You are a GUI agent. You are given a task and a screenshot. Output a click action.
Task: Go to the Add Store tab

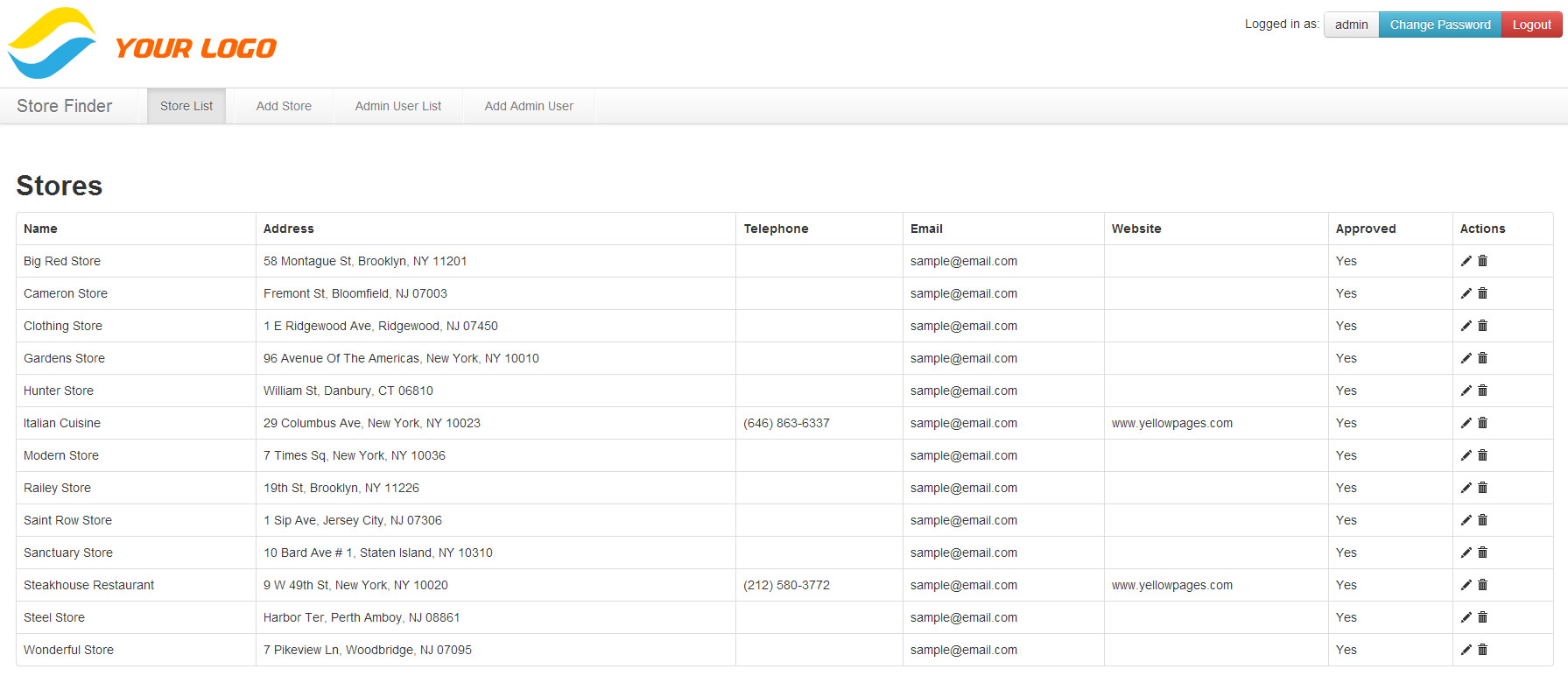284,106
